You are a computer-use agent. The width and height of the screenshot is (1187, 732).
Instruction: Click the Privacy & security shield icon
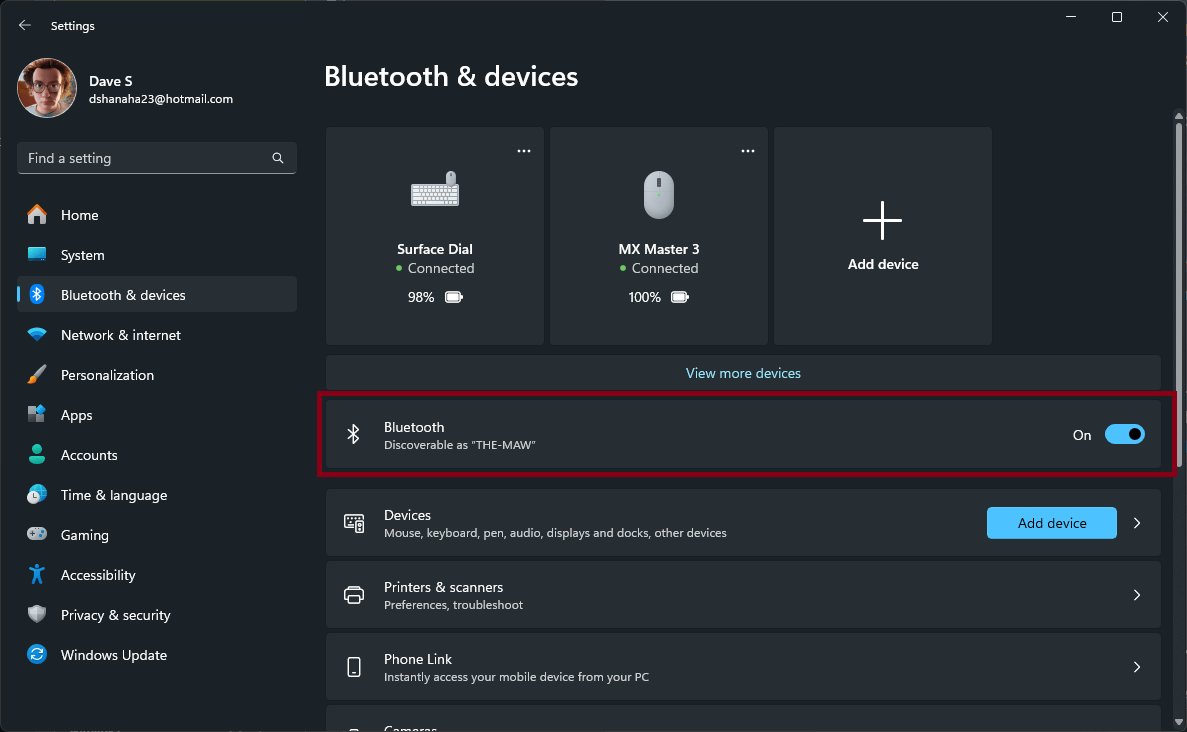[36, 615]
